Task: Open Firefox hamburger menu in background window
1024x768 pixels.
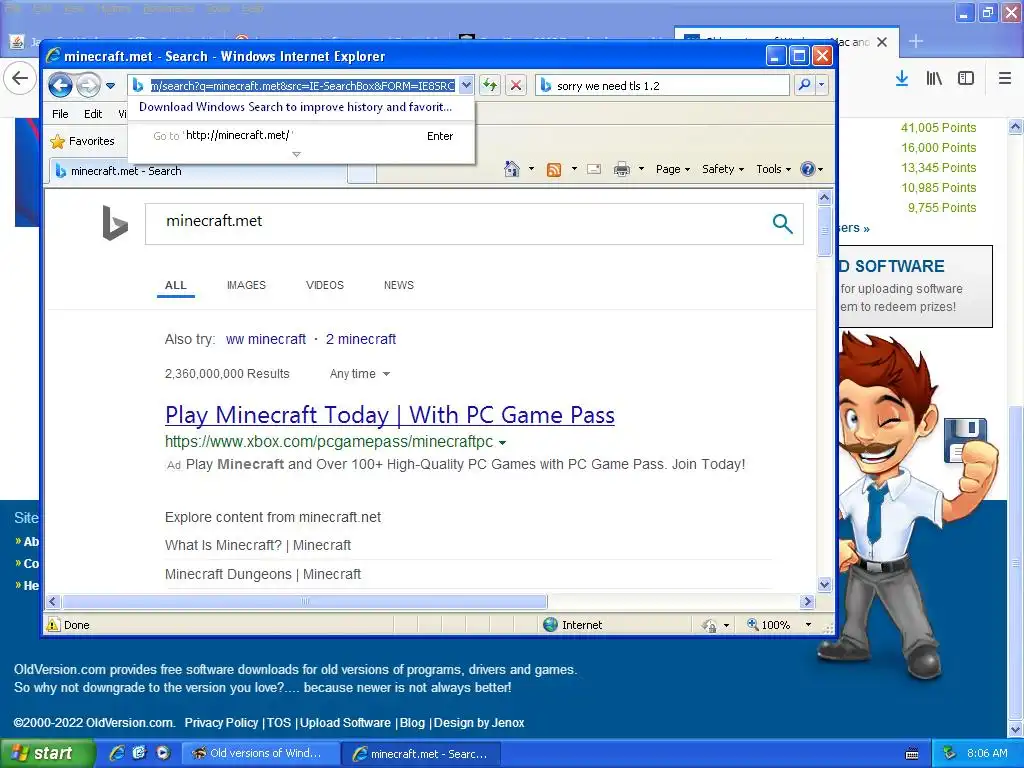Action: tap(1005, 78)
